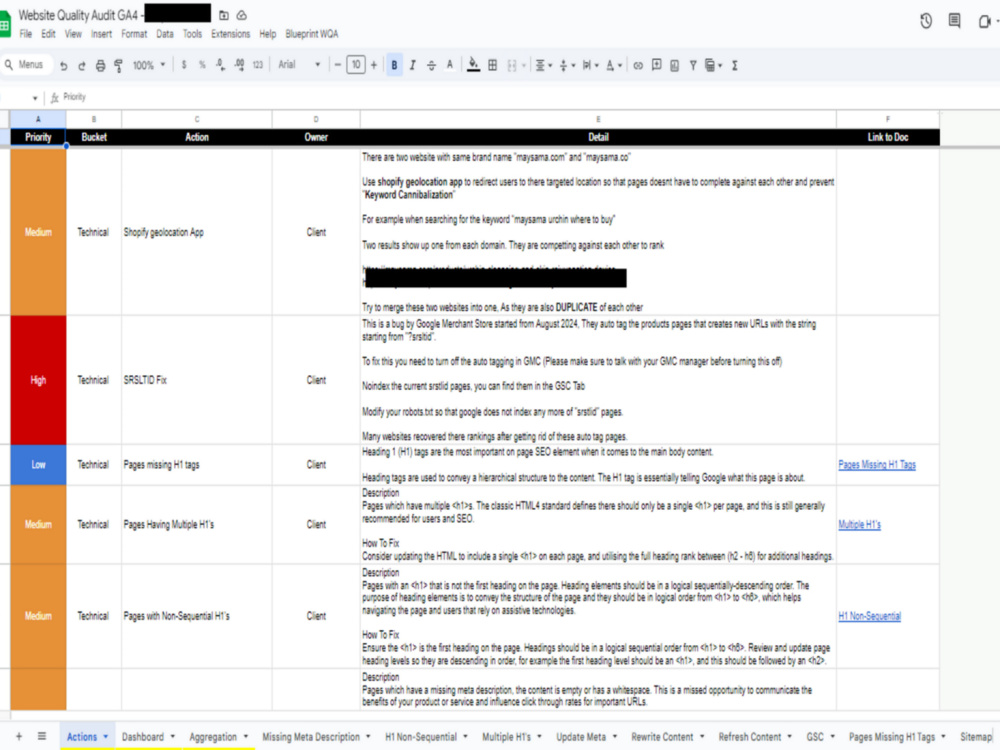Viewport: 1000px width, 750px height.
Task: Print the spreadsheet with printer icon
Action: [x=100, y=65]
